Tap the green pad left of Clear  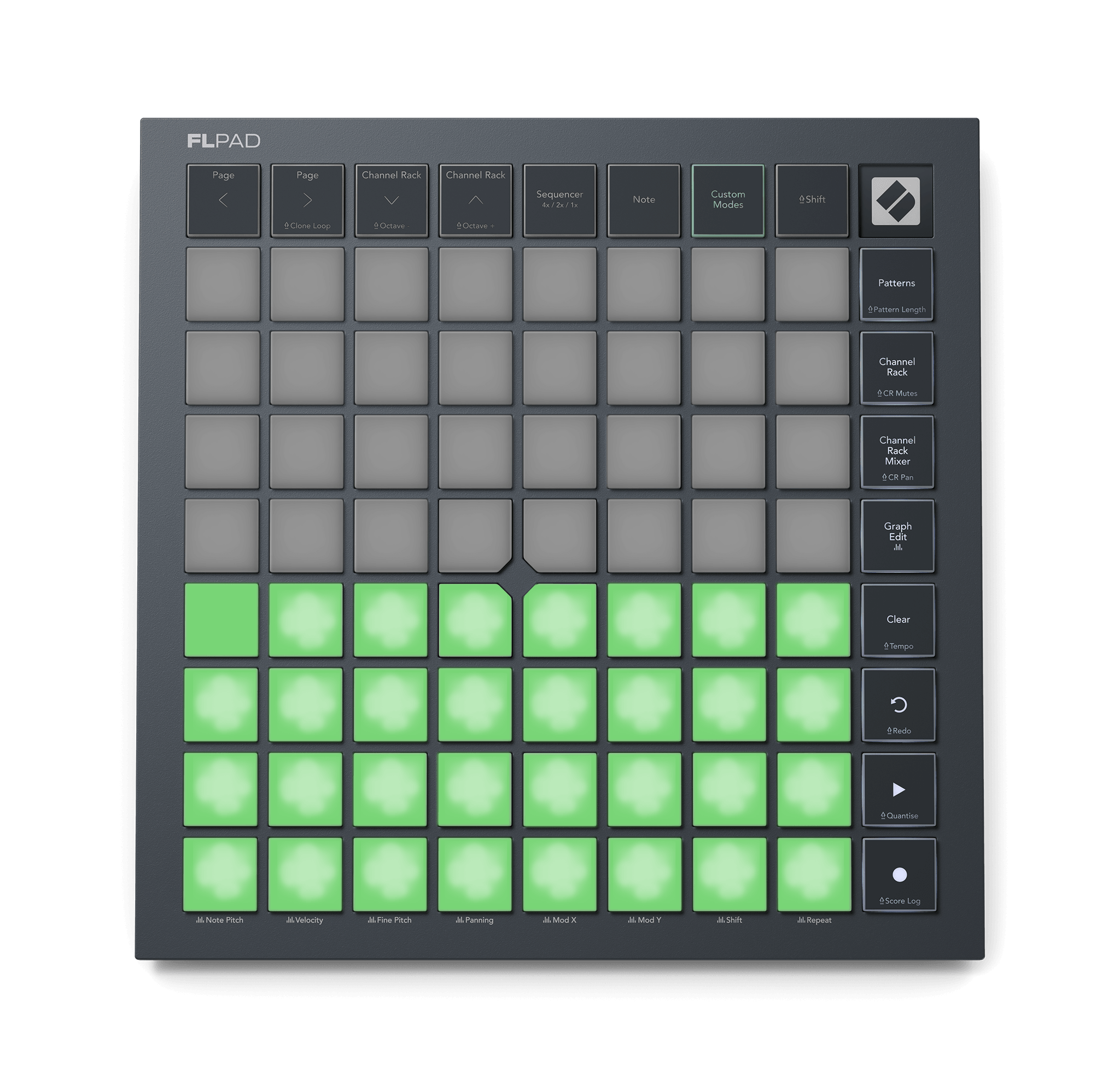point(813,620)
